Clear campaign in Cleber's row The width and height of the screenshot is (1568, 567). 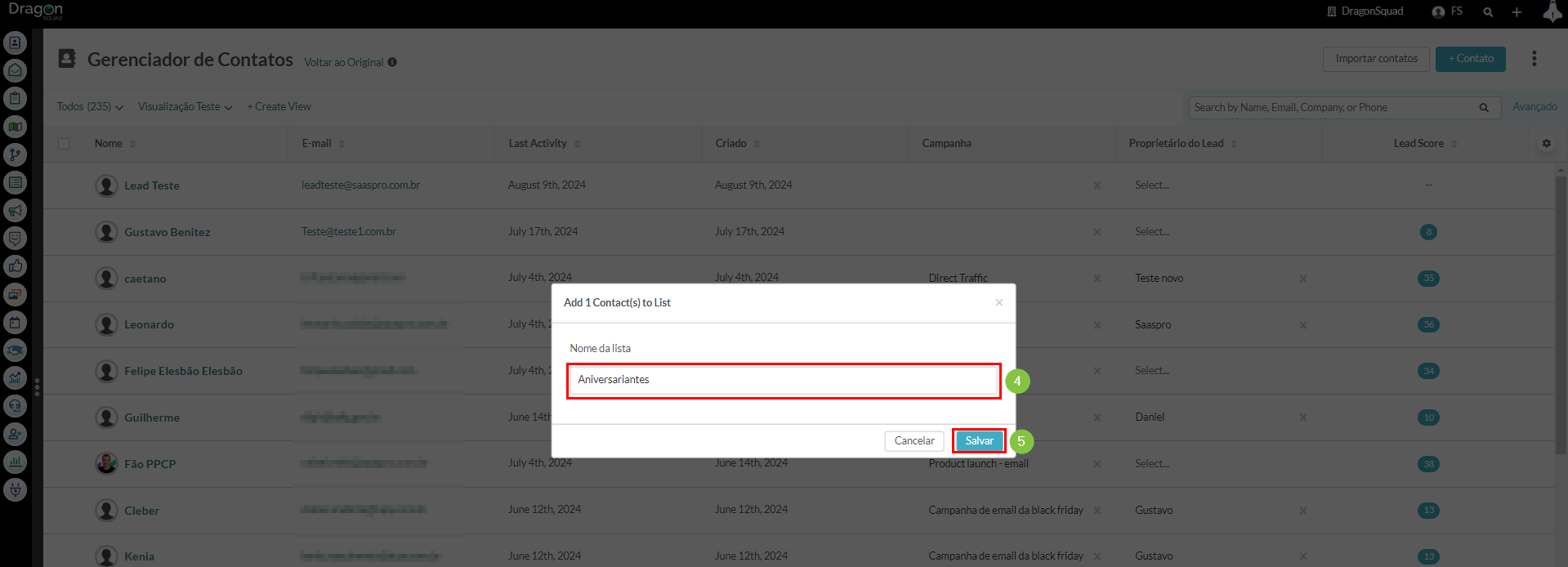1097,511
